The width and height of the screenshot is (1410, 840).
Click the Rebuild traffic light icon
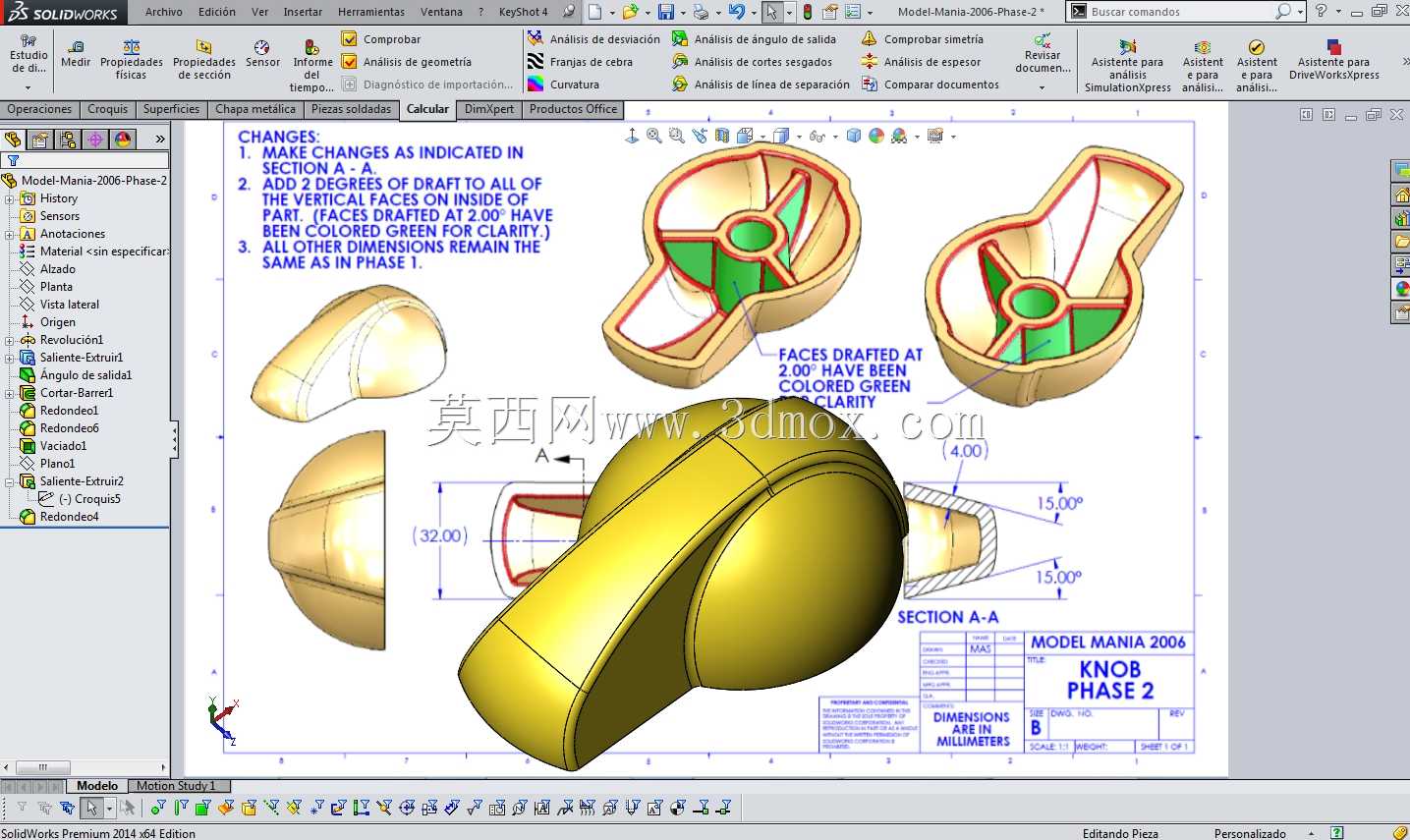[x=807, y=12]
